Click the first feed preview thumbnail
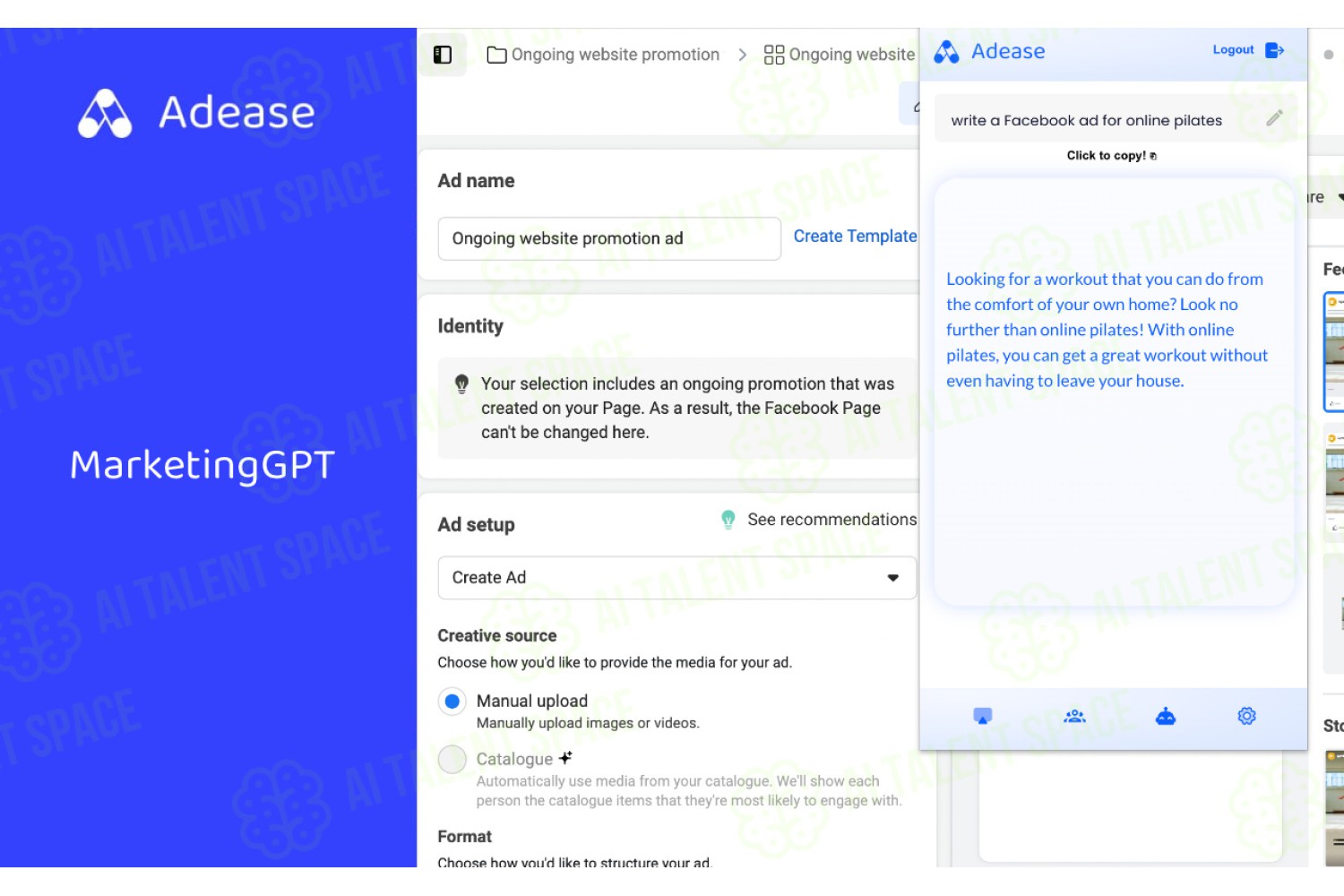The image size is (1344, 896). pyautogui.click(x=1334, y=351)
